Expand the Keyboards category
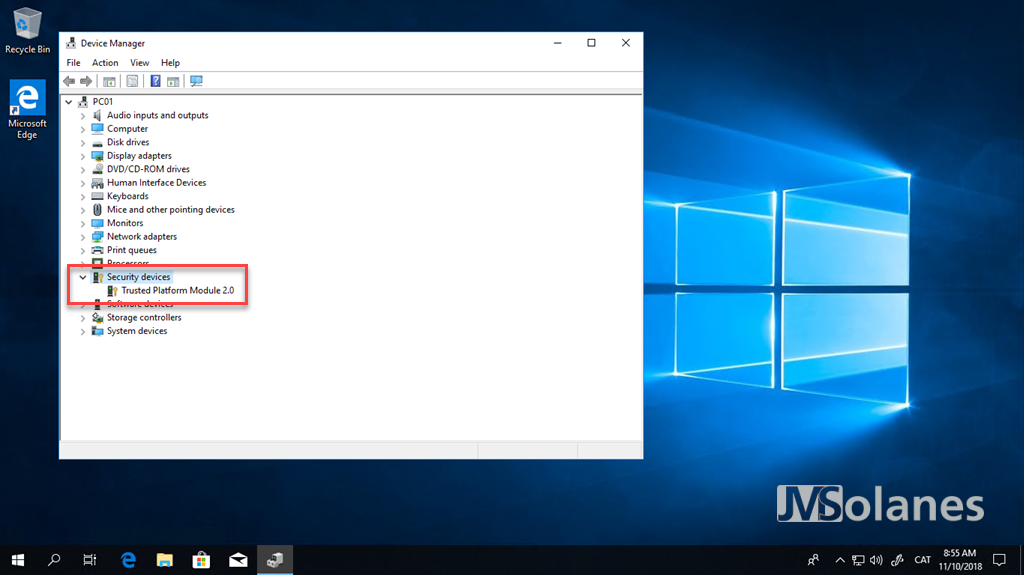 [83, 197]
